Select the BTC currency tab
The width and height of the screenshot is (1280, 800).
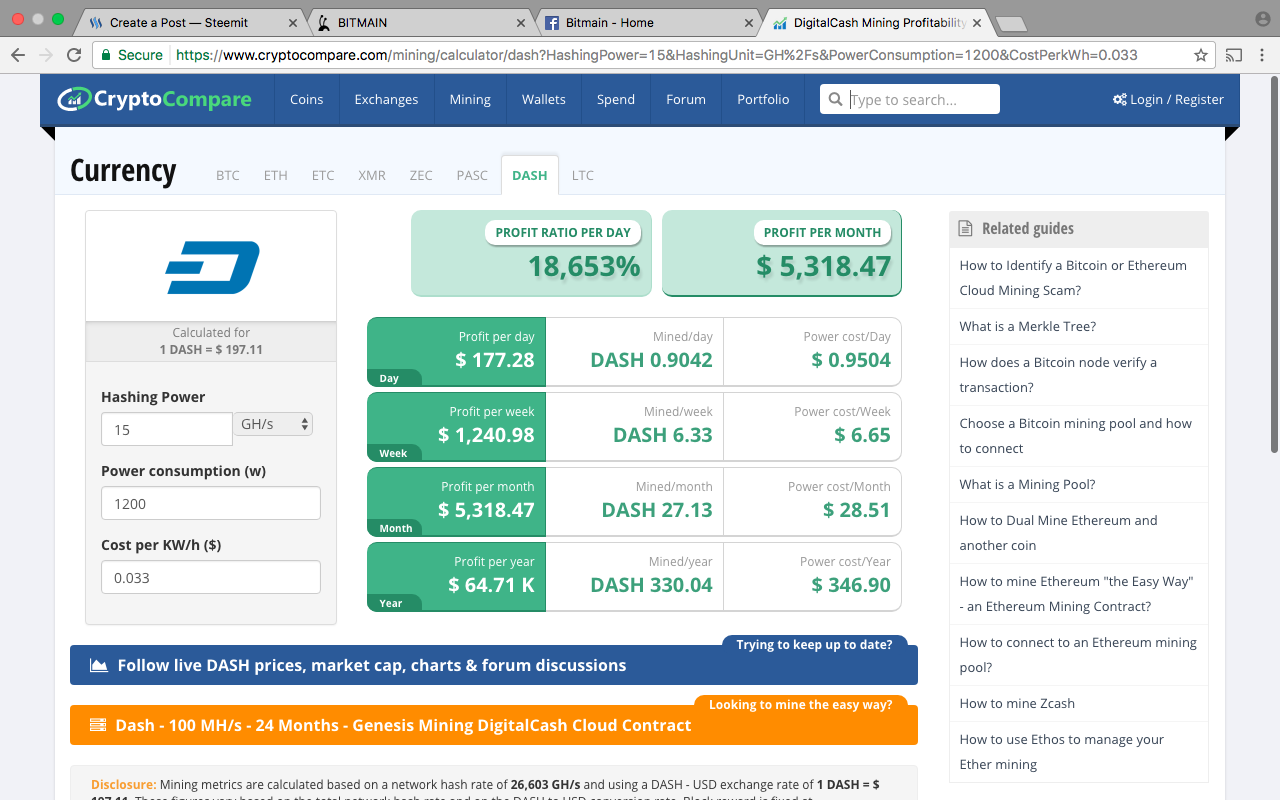pos(228,175)
